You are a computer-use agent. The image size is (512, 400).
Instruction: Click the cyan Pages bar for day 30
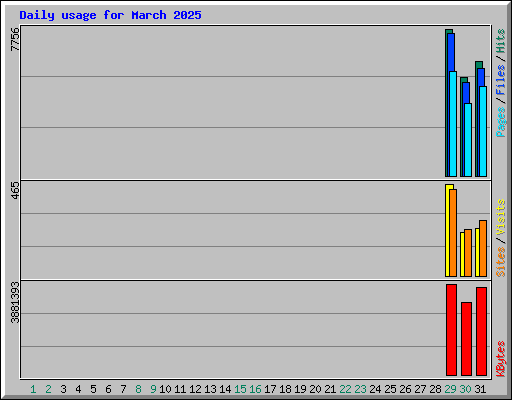pos(468,140)
